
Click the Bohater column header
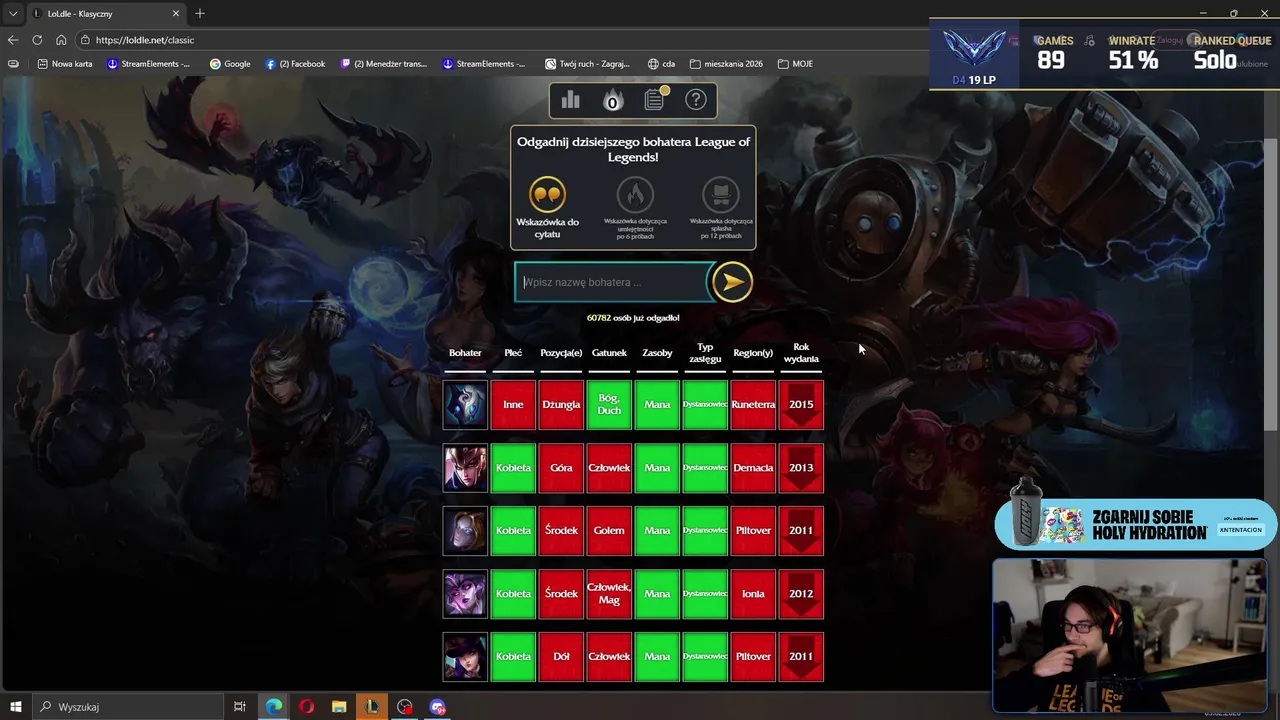coord(465,353)
